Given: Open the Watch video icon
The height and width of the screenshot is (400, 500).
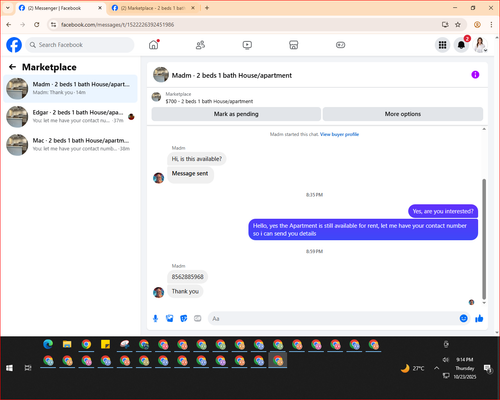Looking at the screenshot, I should tap(247, 45).
